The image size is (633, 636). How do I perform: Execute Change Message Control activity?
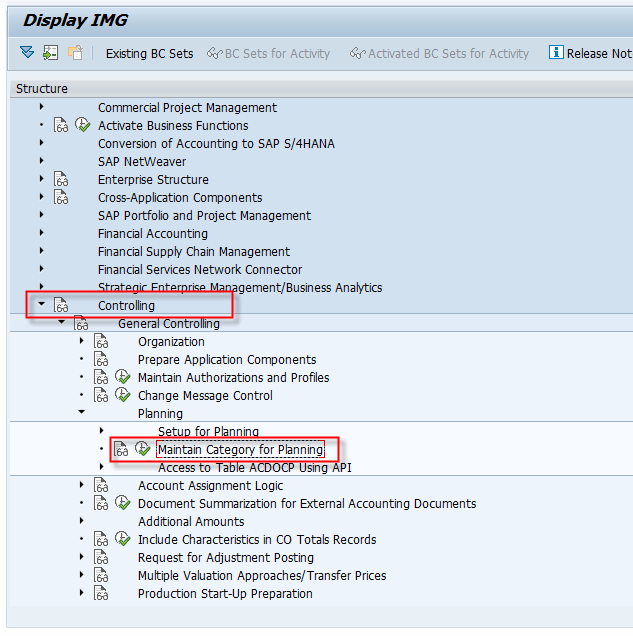pyautogui.click(x=122, y=395)
